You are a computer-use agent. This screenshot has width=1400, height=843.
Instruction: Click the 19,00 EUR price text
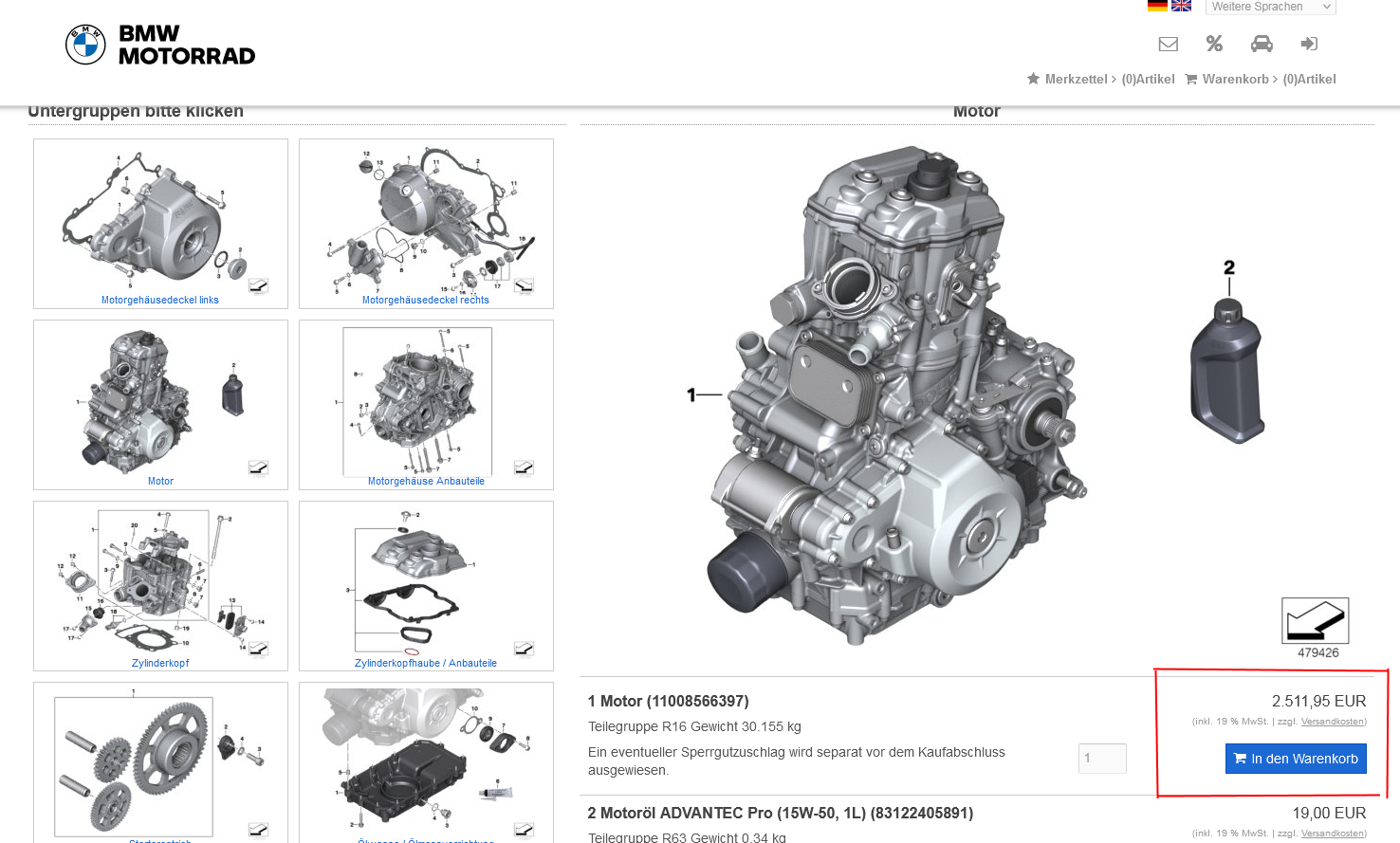click(1330, 814)
